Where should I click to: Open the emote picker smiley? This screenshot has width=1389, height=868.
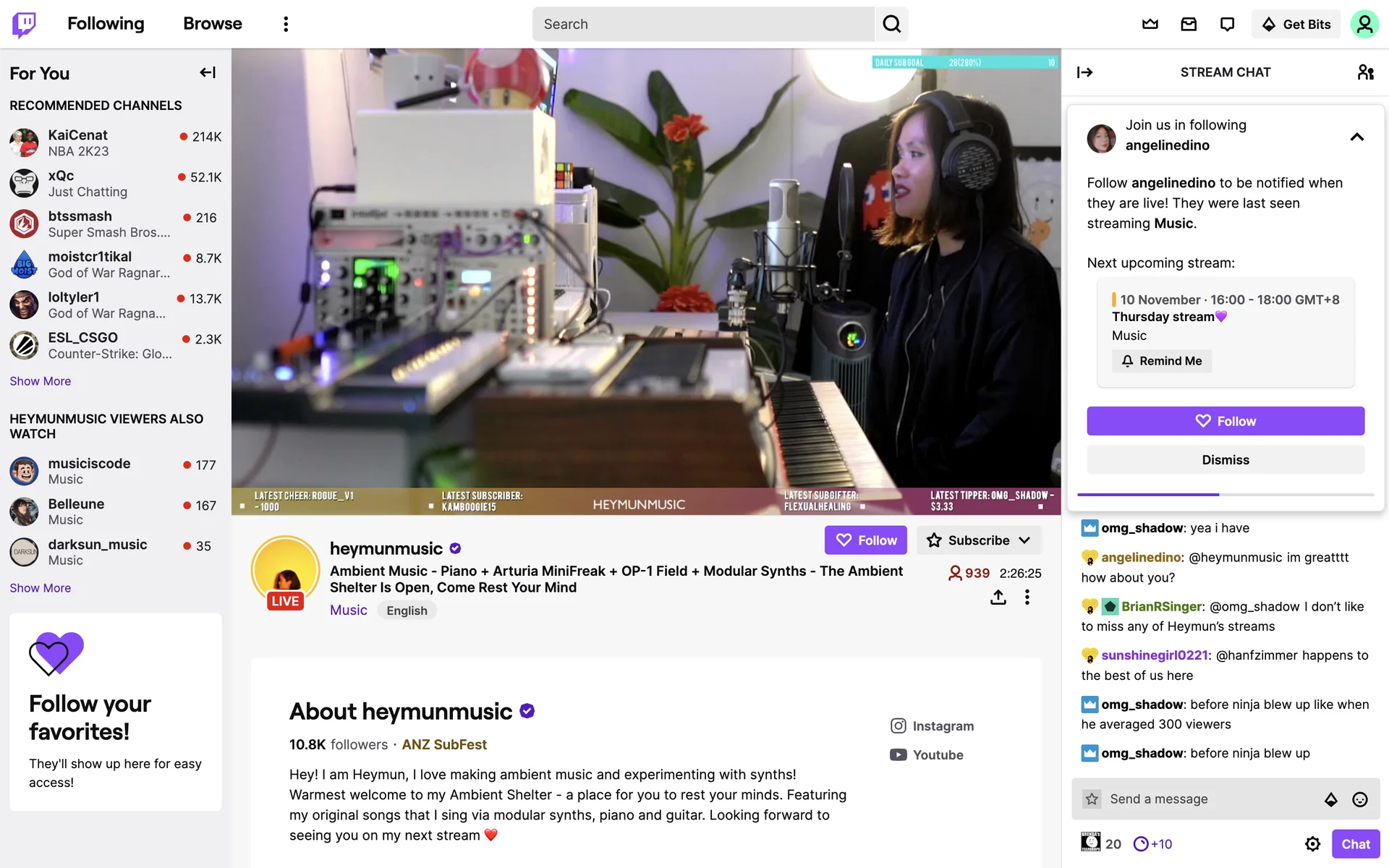(x=1360, y=799)
